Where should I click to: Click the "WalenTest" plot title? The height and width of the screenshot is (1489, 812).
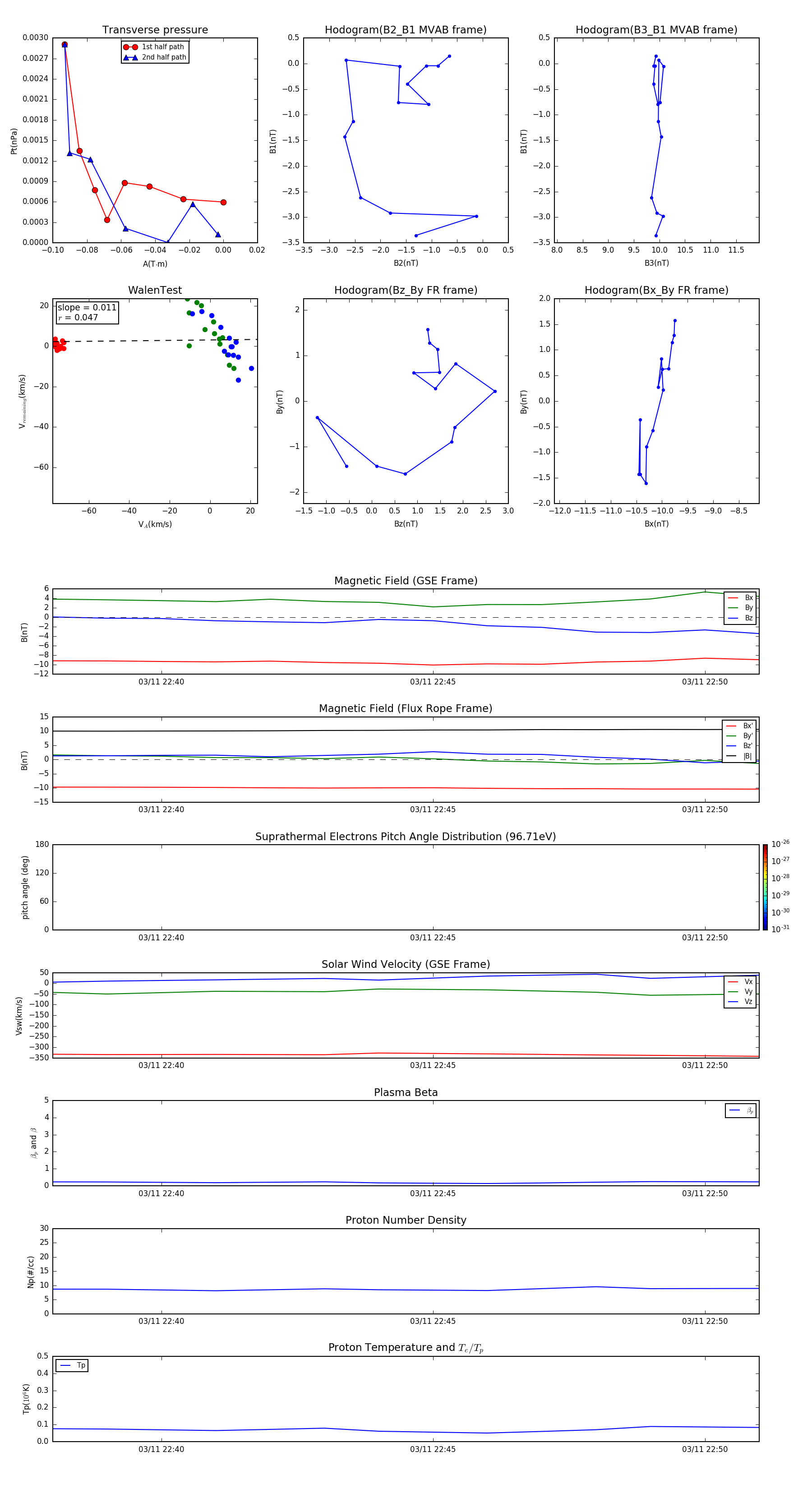pos(155,290)
